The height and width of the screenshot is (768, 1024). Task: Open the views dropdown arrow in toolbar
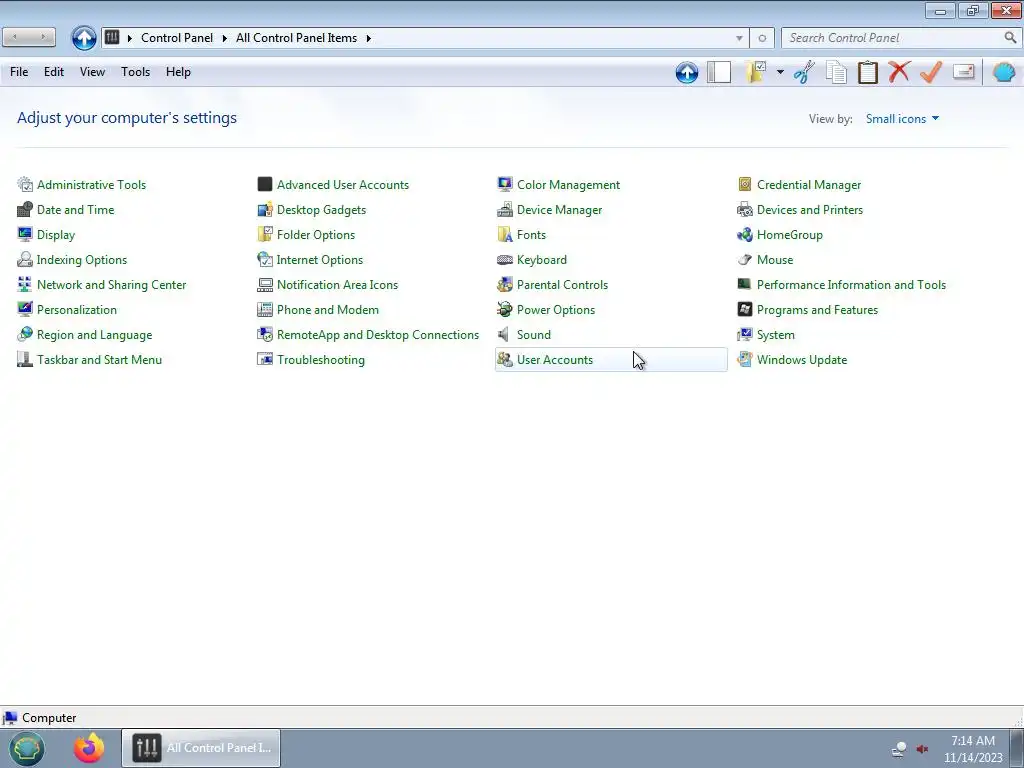(x=780, y=72)
